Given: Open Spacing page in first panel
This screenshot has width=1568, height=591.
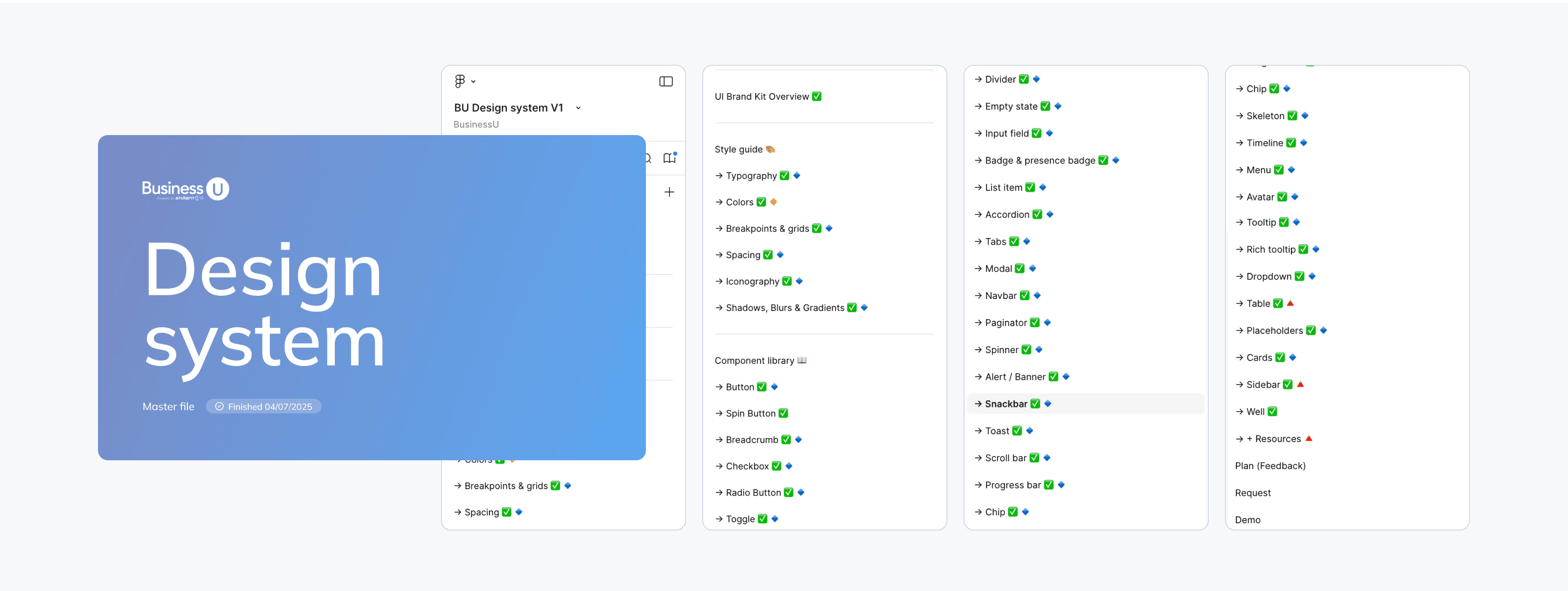Looking at the screenshot, I should click(488, 512).
